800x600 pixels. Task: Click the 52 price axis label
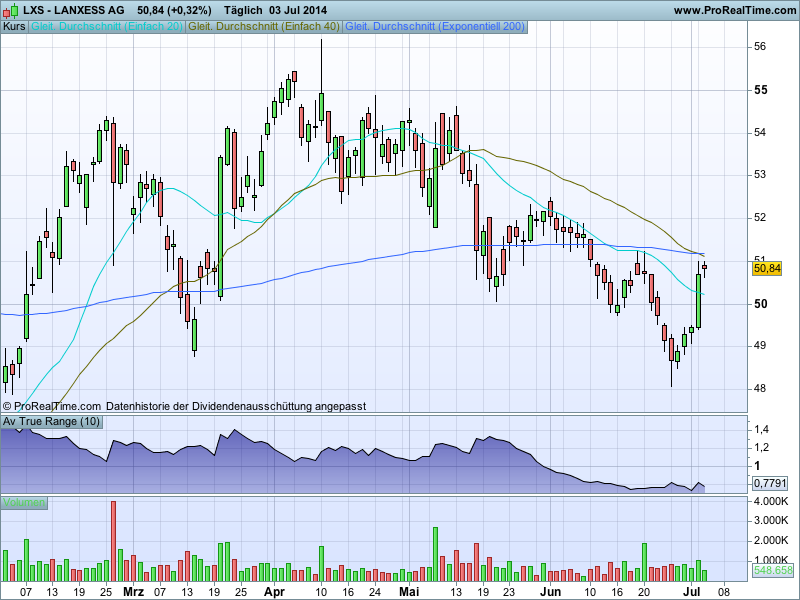(760, 218)
